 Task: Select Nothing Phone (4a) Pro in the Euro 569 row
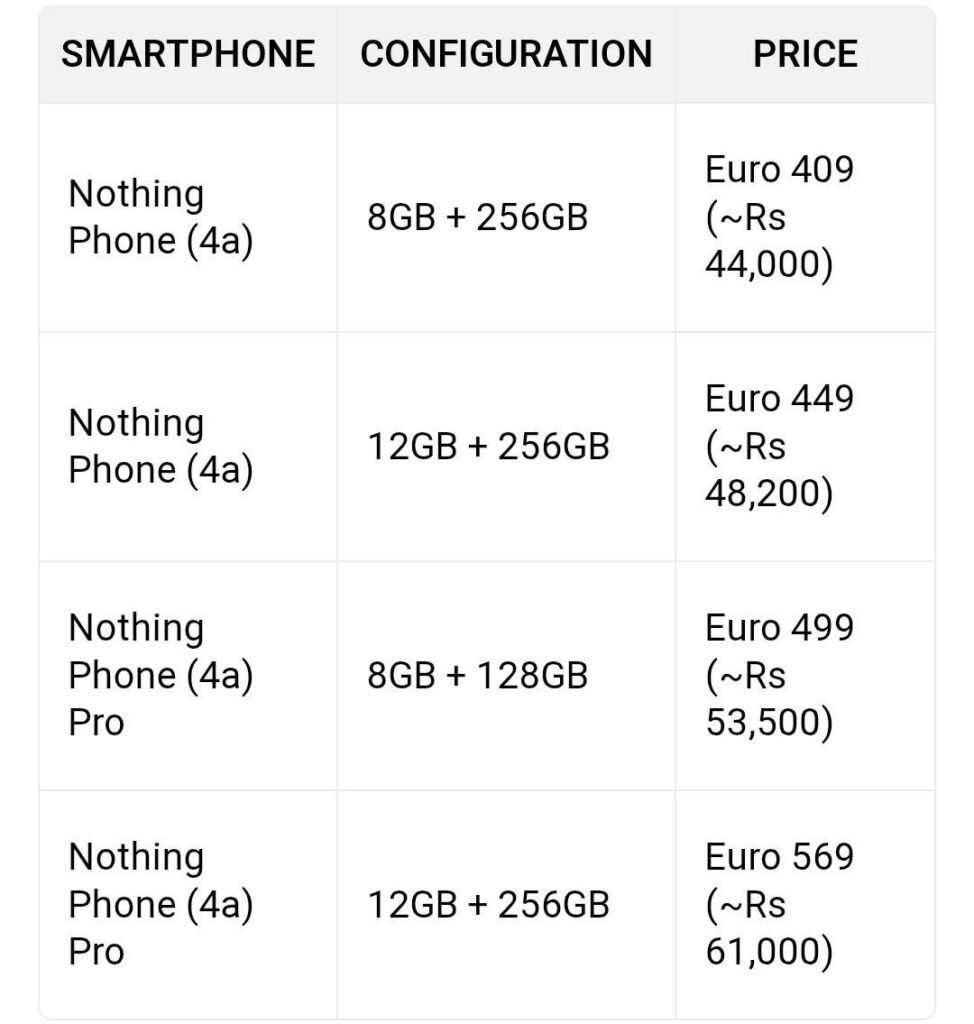160,905
